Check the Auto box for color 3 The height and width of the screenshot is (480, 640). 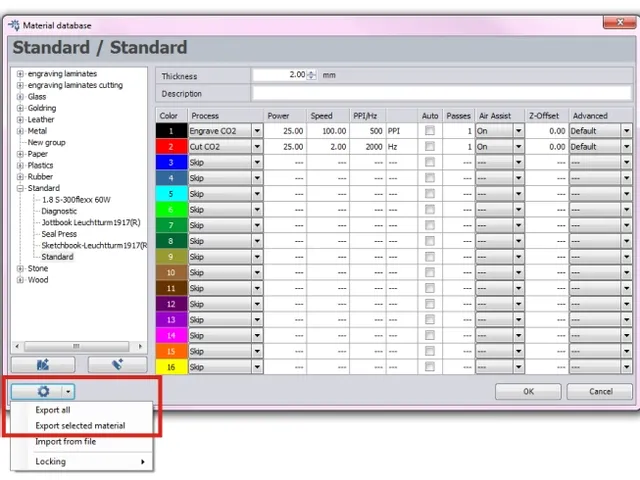tap(430, 162)
